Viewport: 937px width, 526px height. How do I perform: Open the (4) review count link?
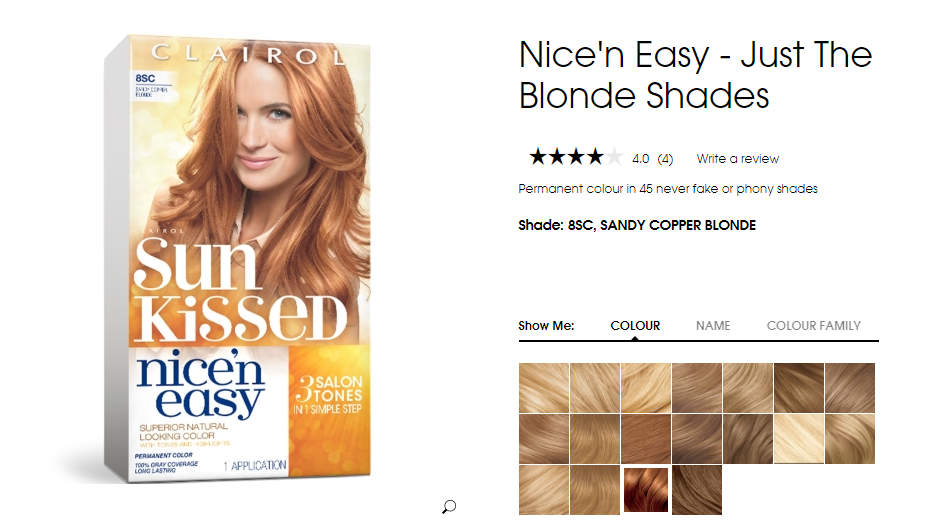(665, 159)
